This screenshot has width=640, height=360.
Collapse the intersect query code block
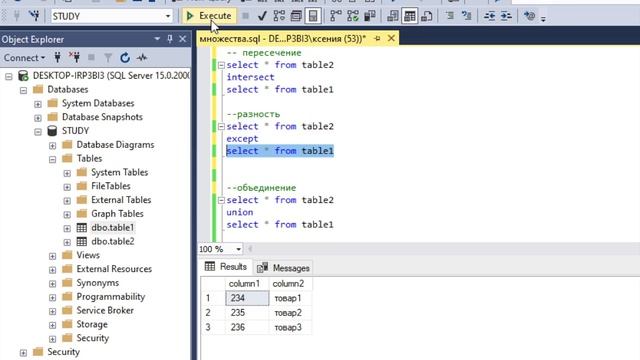click(x=221, y=65)
